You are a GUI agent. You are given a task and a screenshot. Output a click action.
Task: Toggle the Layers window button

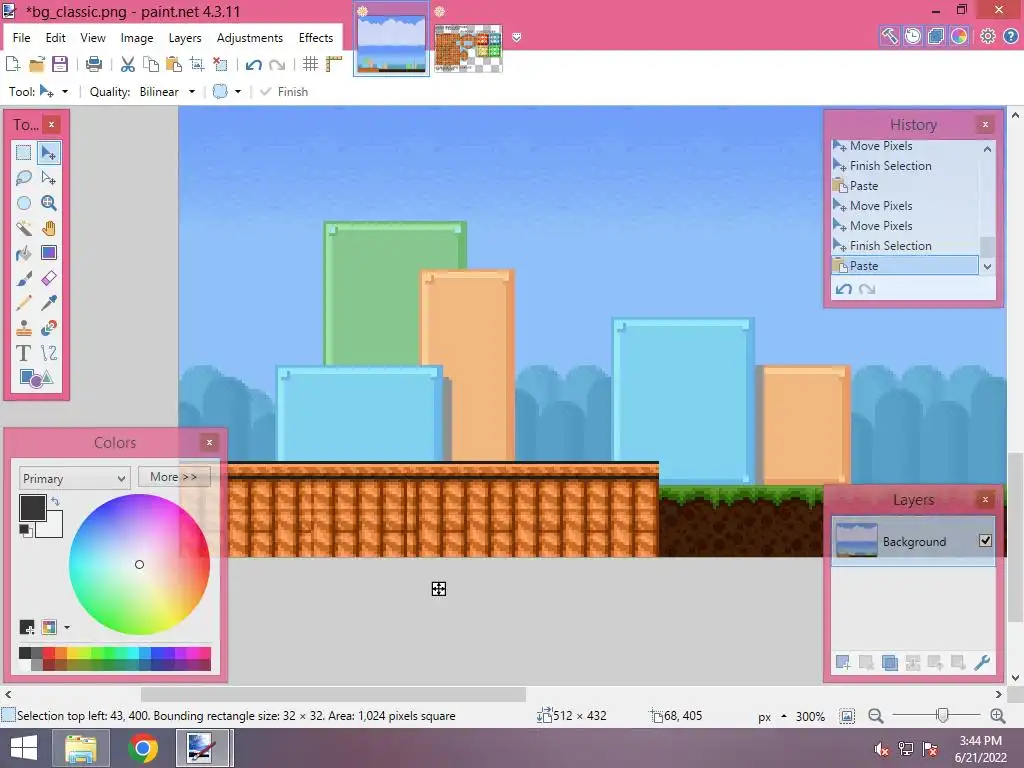(x=936, y=36)
